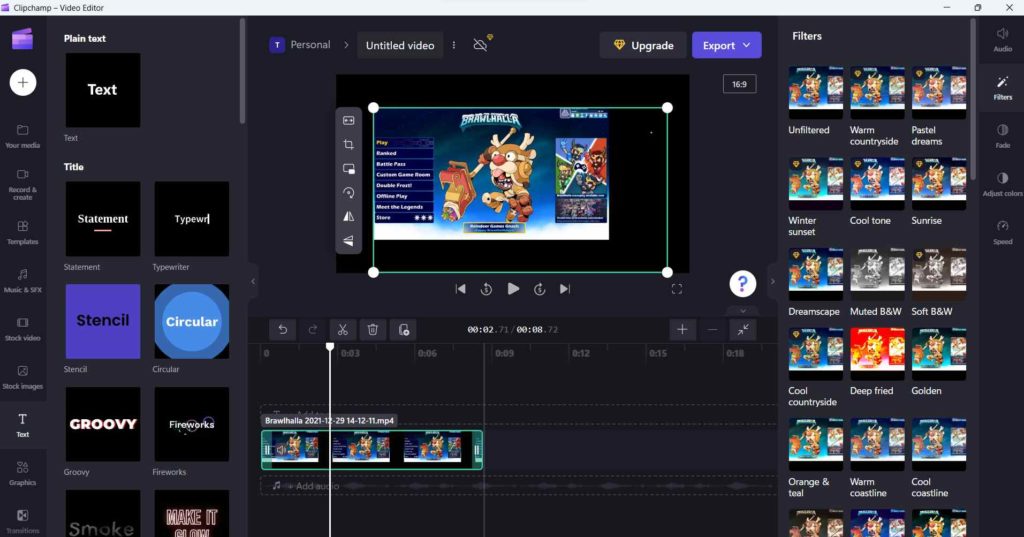Click the 0:06 mark on timeline ruler
This screenshot has height=537, width=1024.
click(x=427, y=353)
